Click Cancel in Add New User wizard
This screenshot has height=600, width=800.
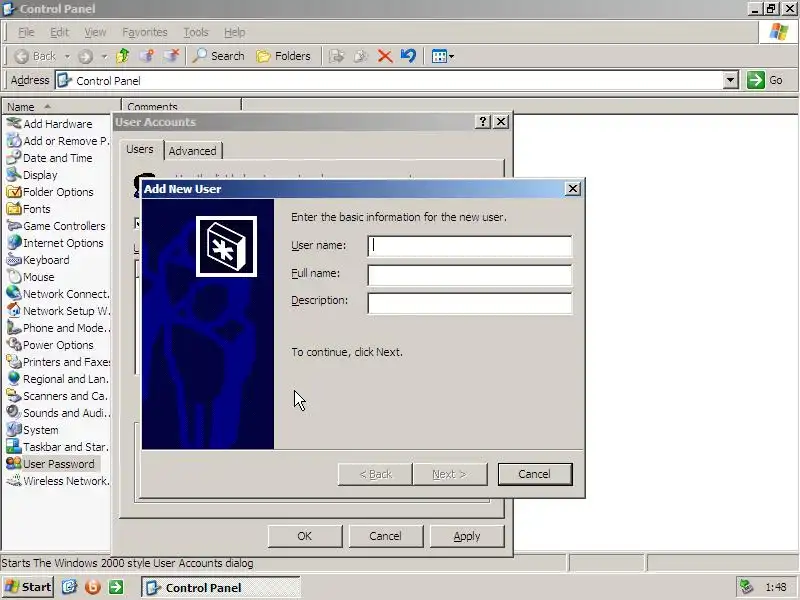click(x=535, y=474)
